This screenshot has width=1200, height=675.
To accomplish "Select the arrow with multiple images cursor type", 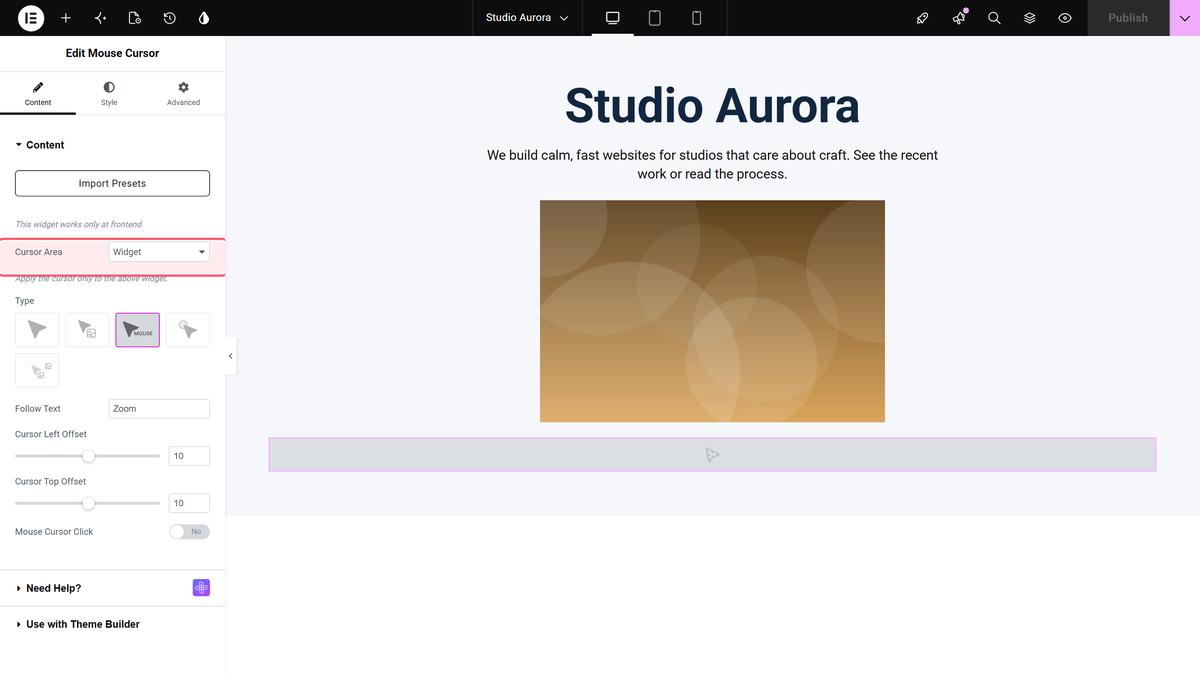I will click(37, 370).
